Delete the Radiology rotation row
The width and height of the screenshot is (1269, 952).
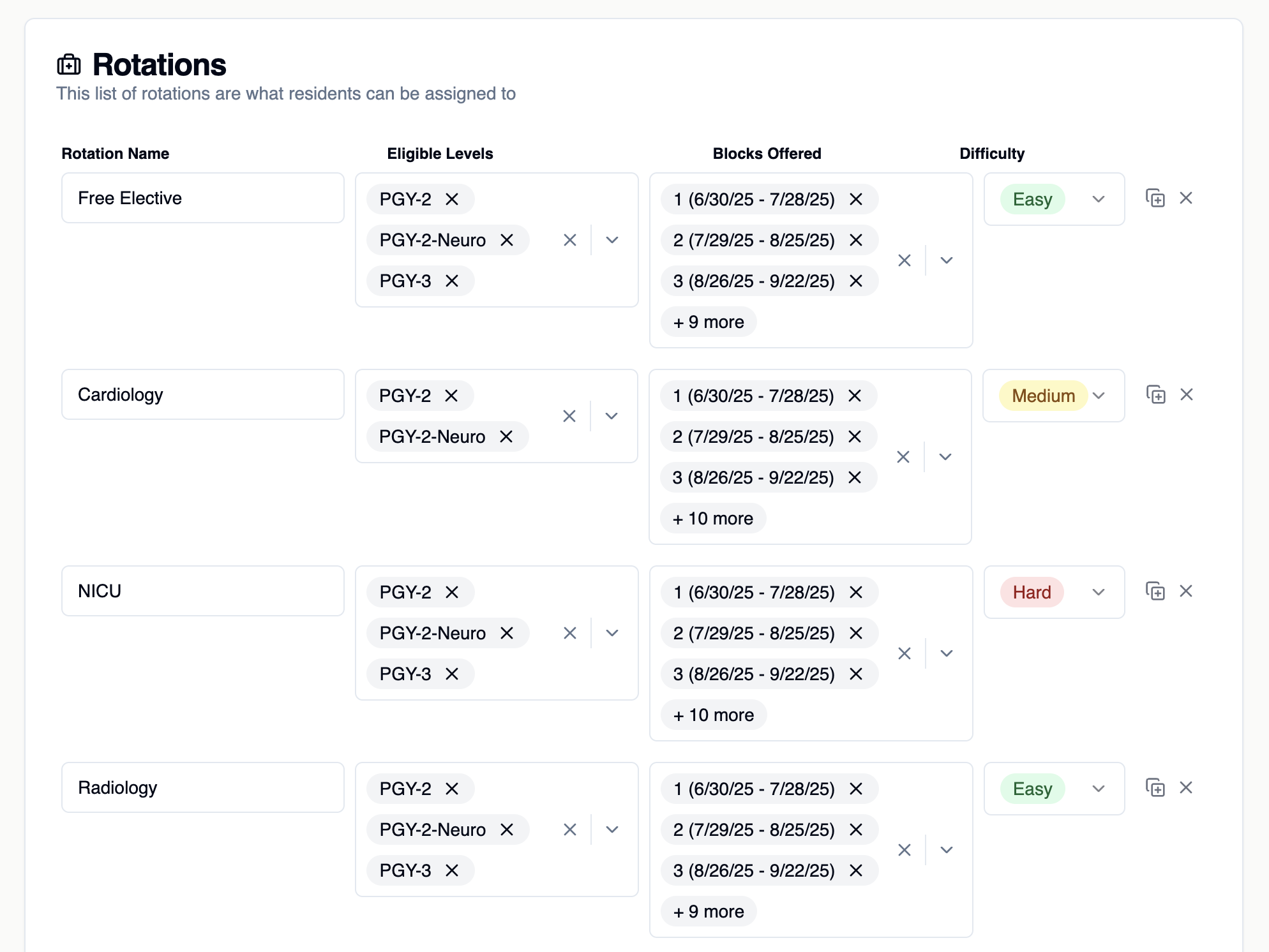tap(1186, 788)
